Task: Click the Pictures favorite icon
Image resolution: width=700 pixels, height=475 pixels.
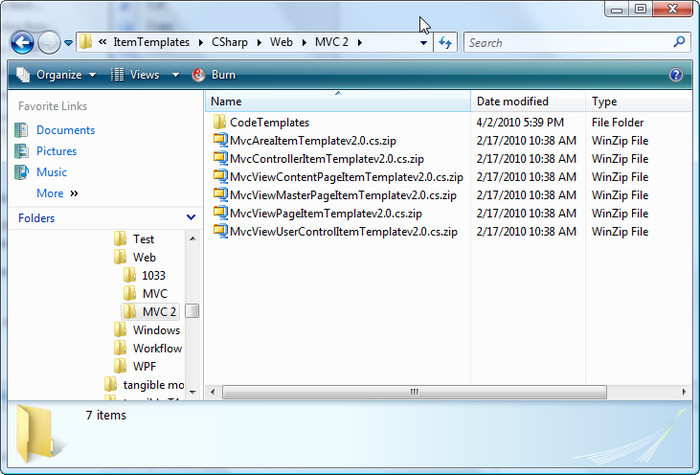Action: [x=21, y=151]
